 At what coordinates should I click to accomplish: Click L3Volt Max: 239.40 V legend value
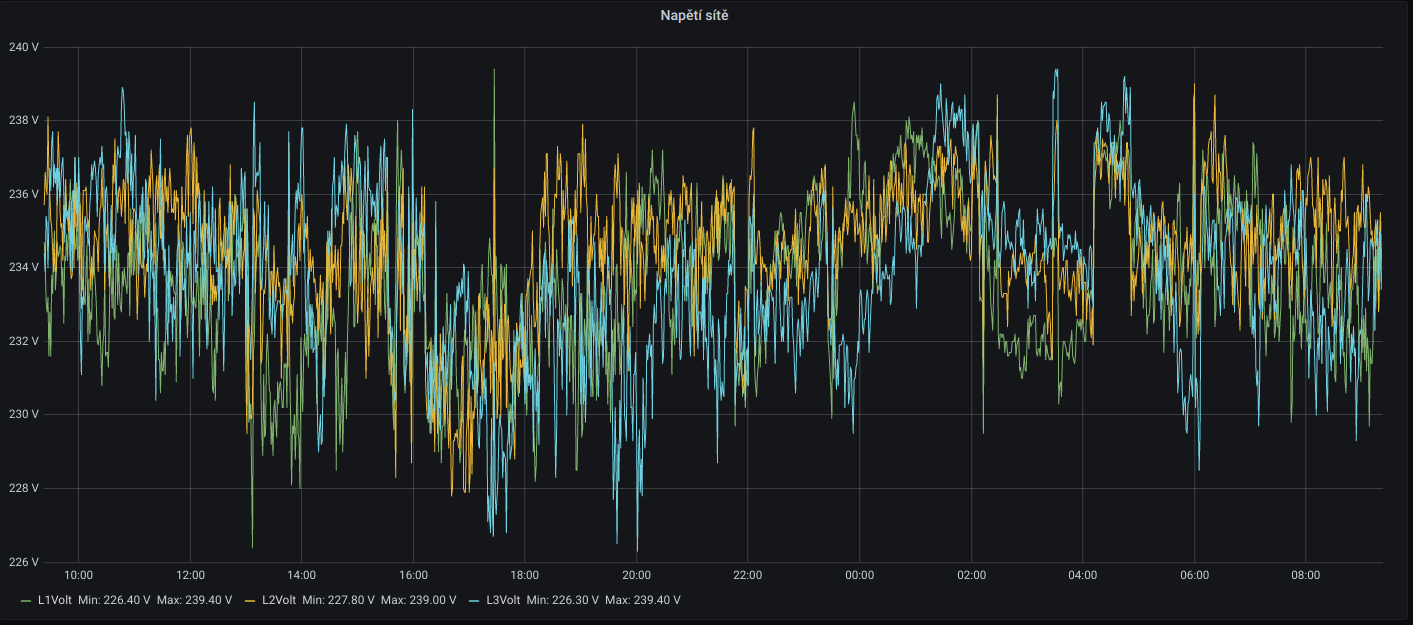tap(642, 600)
